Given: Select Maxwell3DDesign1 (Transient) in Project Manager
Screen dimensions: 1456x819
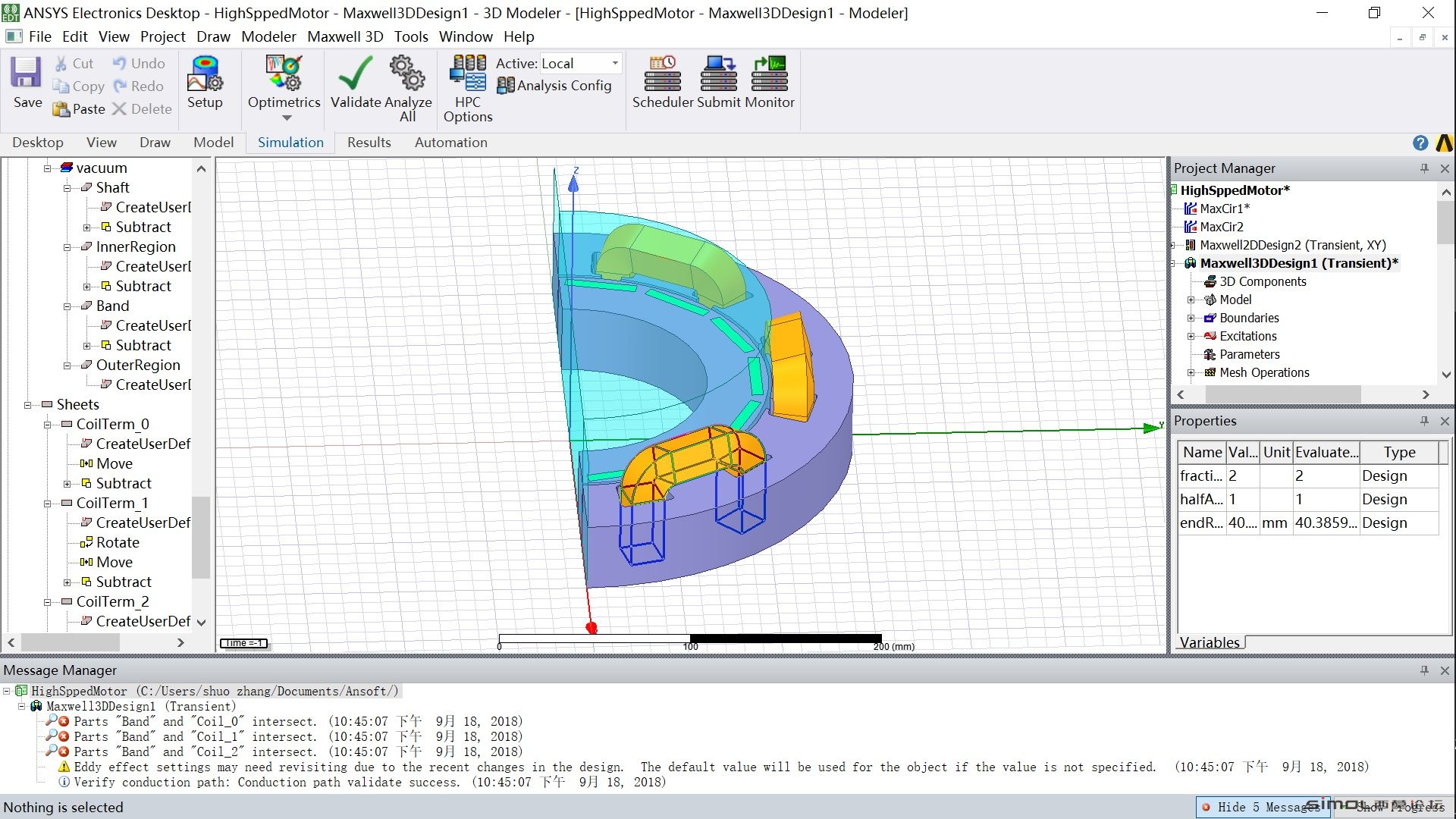Looking at the screenshot, I should pyautogui.click(x=1298, y=263).
